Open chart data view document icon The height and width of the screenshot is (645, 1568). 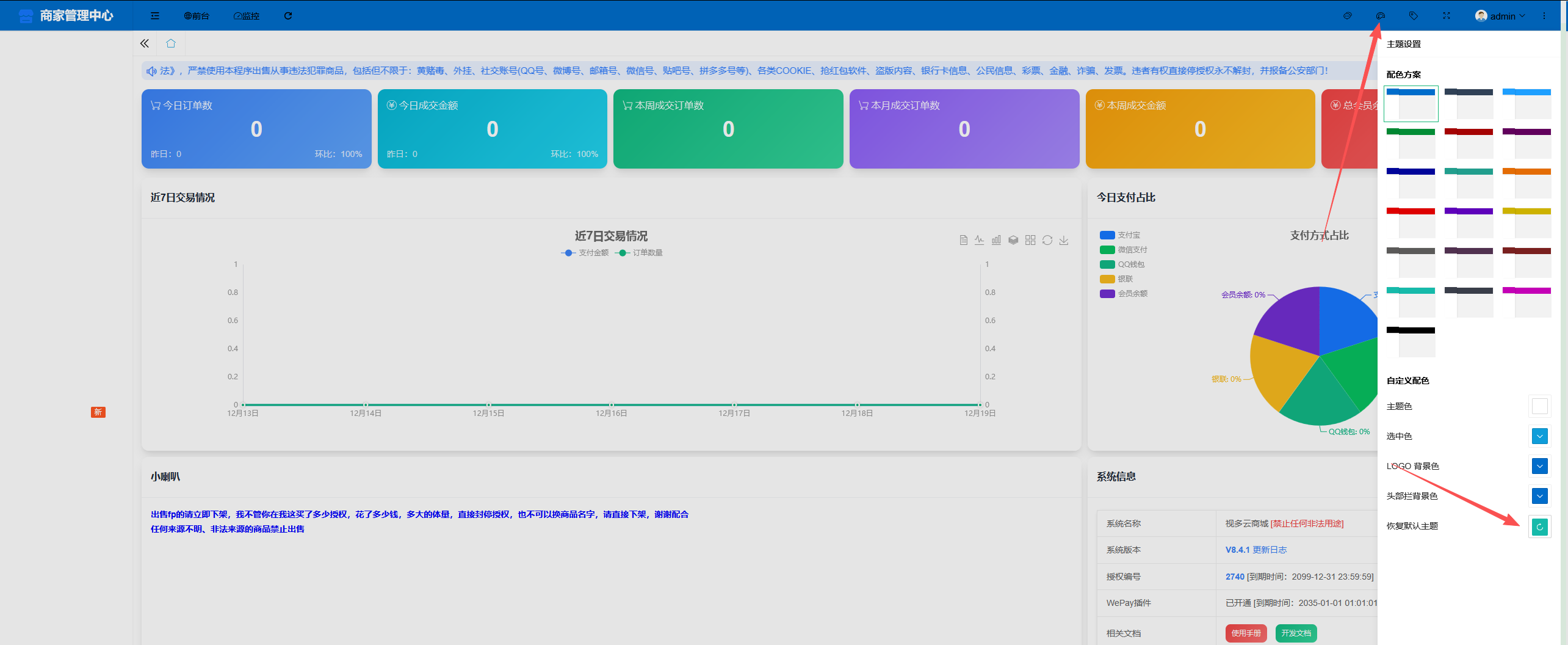pos(963,240)
